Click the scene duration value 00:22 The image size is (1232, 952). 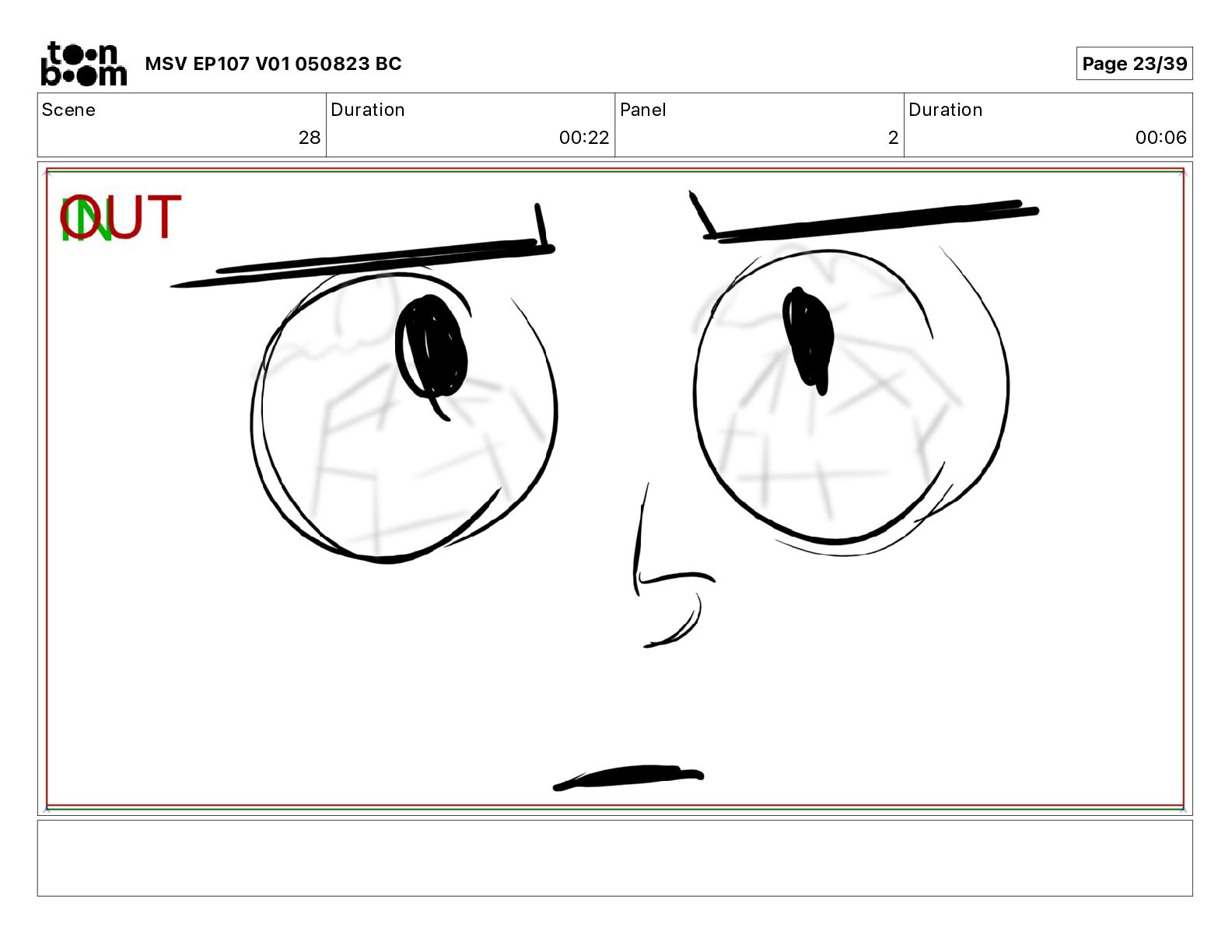click(x=584, y=138)
